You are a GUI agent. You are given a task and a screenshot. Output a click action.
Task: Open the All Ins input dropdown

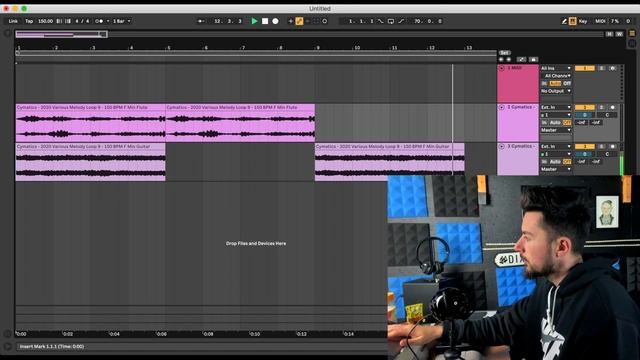tap(556, 68)
